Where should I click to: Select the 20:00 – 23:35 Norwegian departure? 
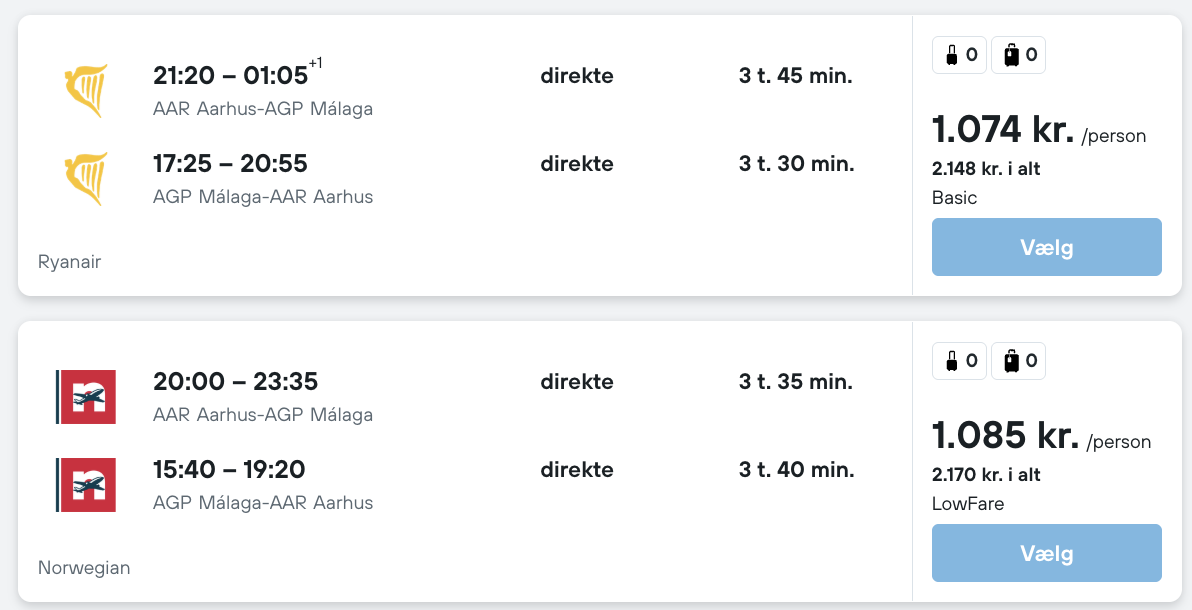[235, 382]
